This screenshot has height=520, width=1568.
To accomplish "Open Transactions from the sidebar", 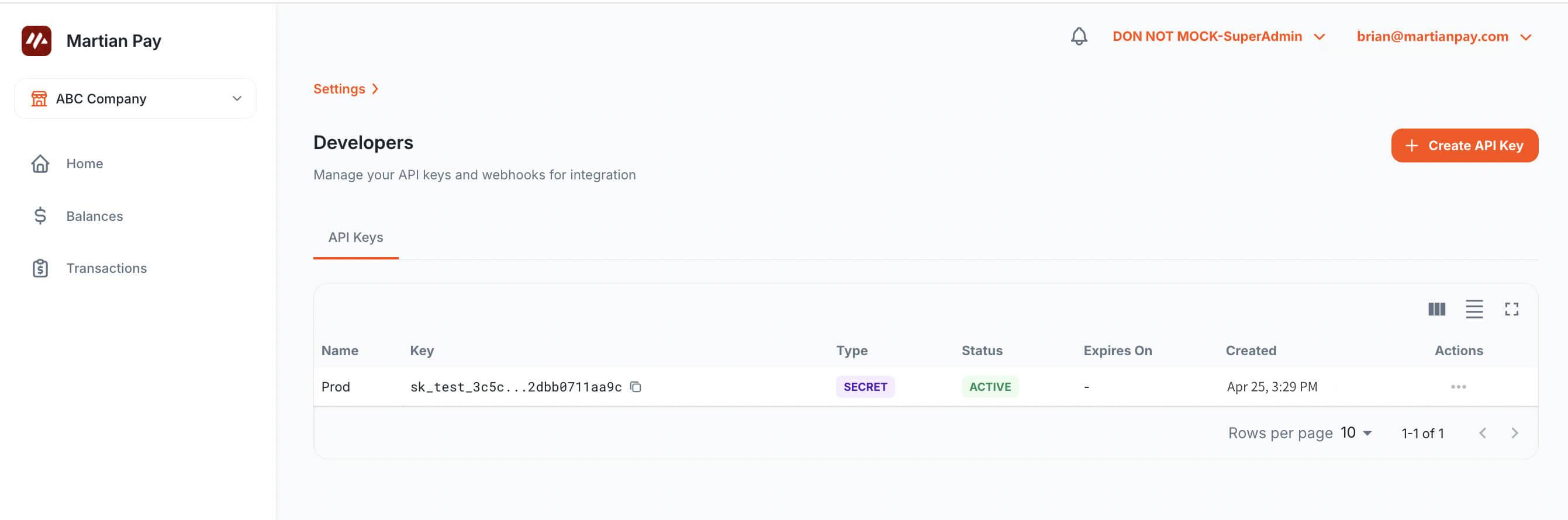I will (x=106, y=268).
